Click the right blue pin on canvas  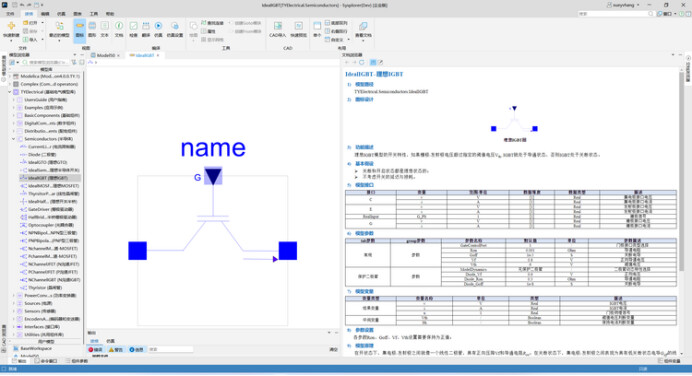(x=288, y=251)
